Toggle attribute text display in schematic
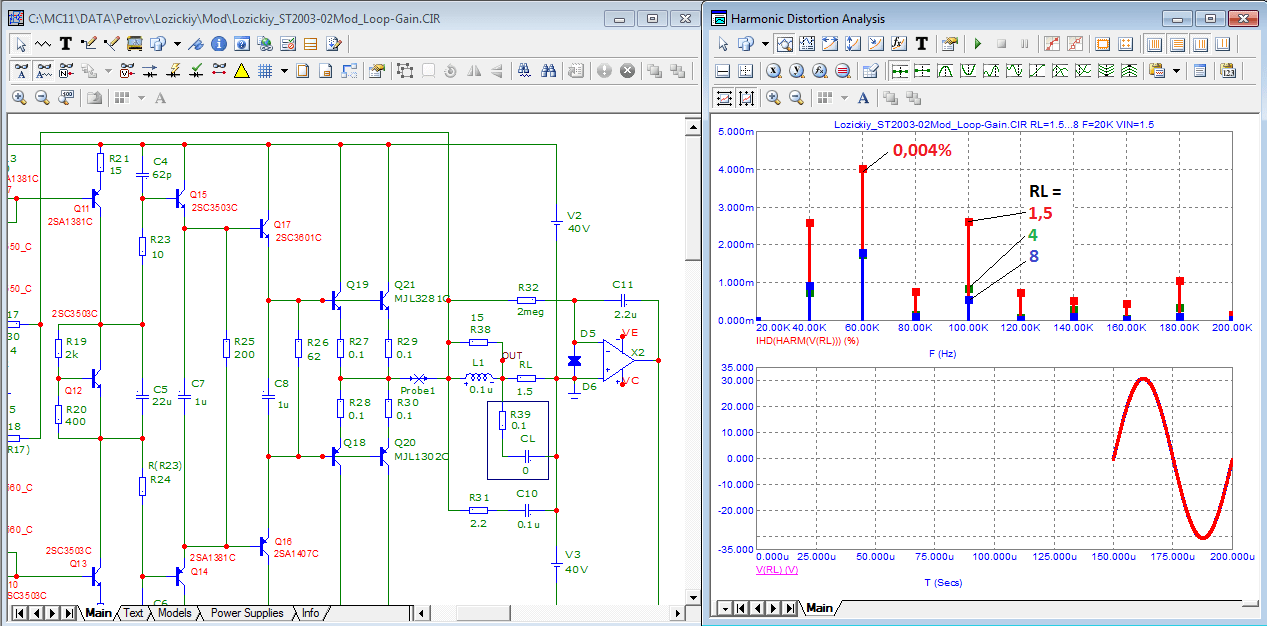 [21, 70]
